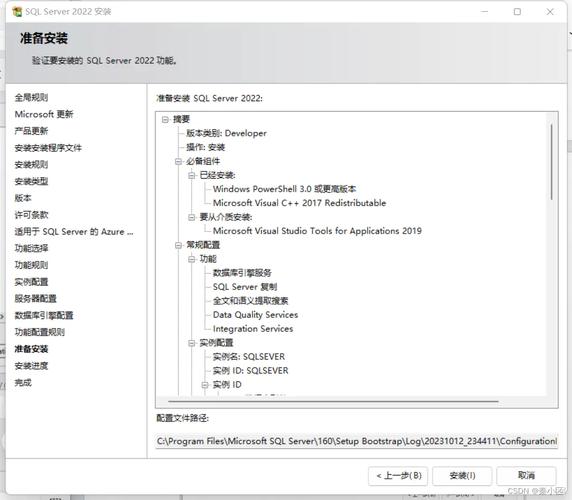Select the 数据库引擎服务 tree row
The height and width of the screenshot is (500, 572).
242,273
